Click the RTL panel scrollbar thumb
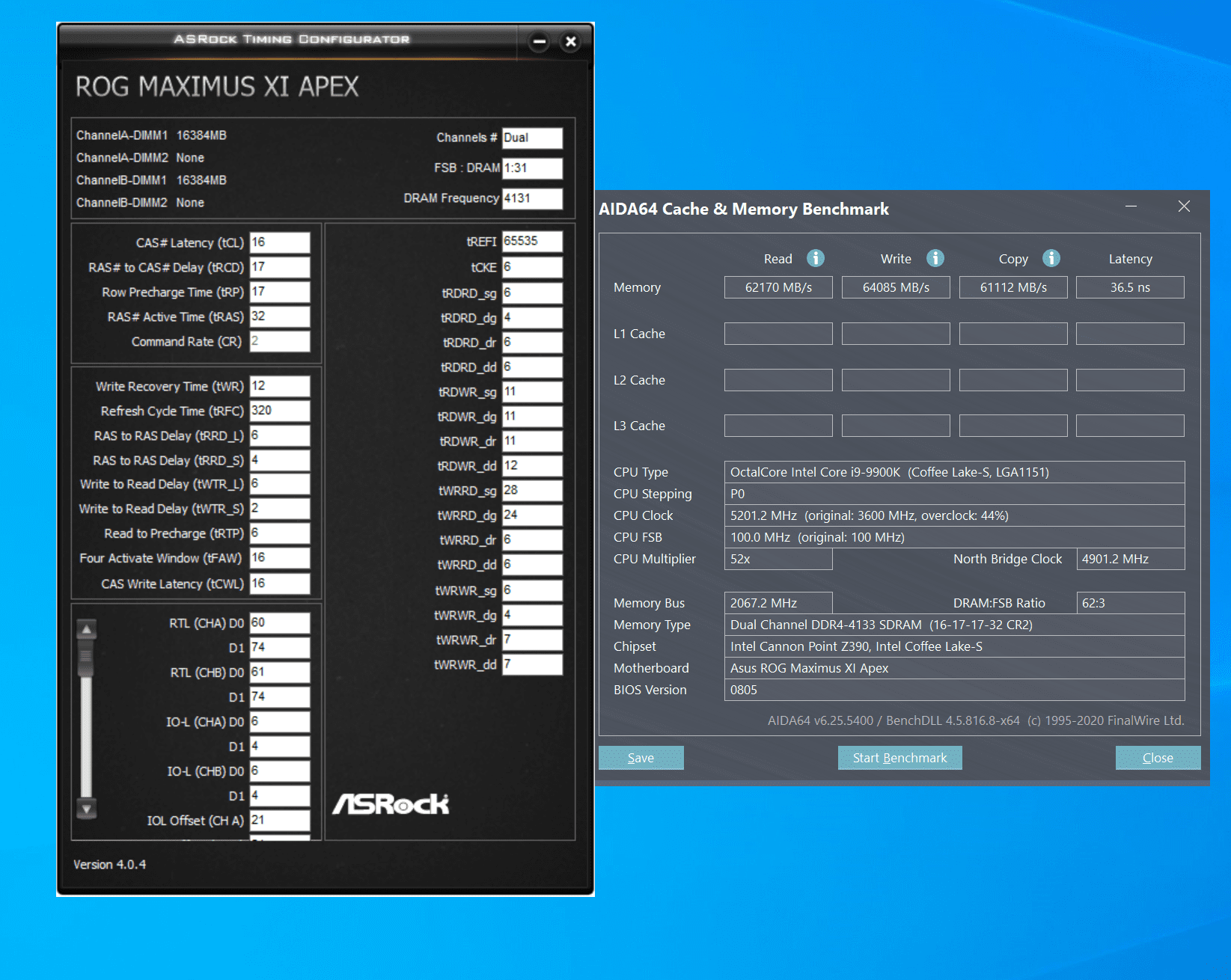 [87, 658]
